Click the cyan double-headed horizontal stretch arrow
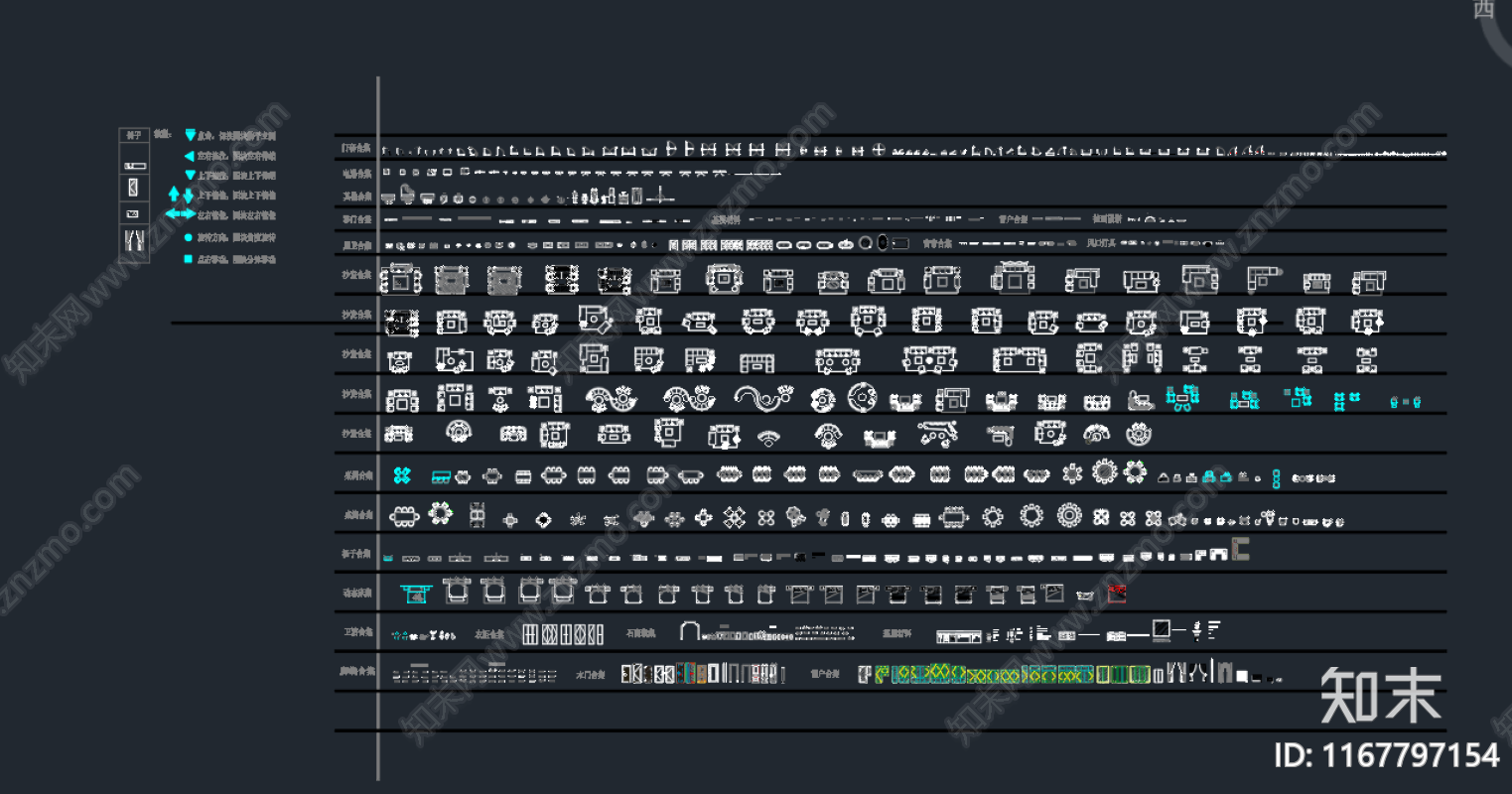This screenshot has width=1512, height=794. point(180,214)
